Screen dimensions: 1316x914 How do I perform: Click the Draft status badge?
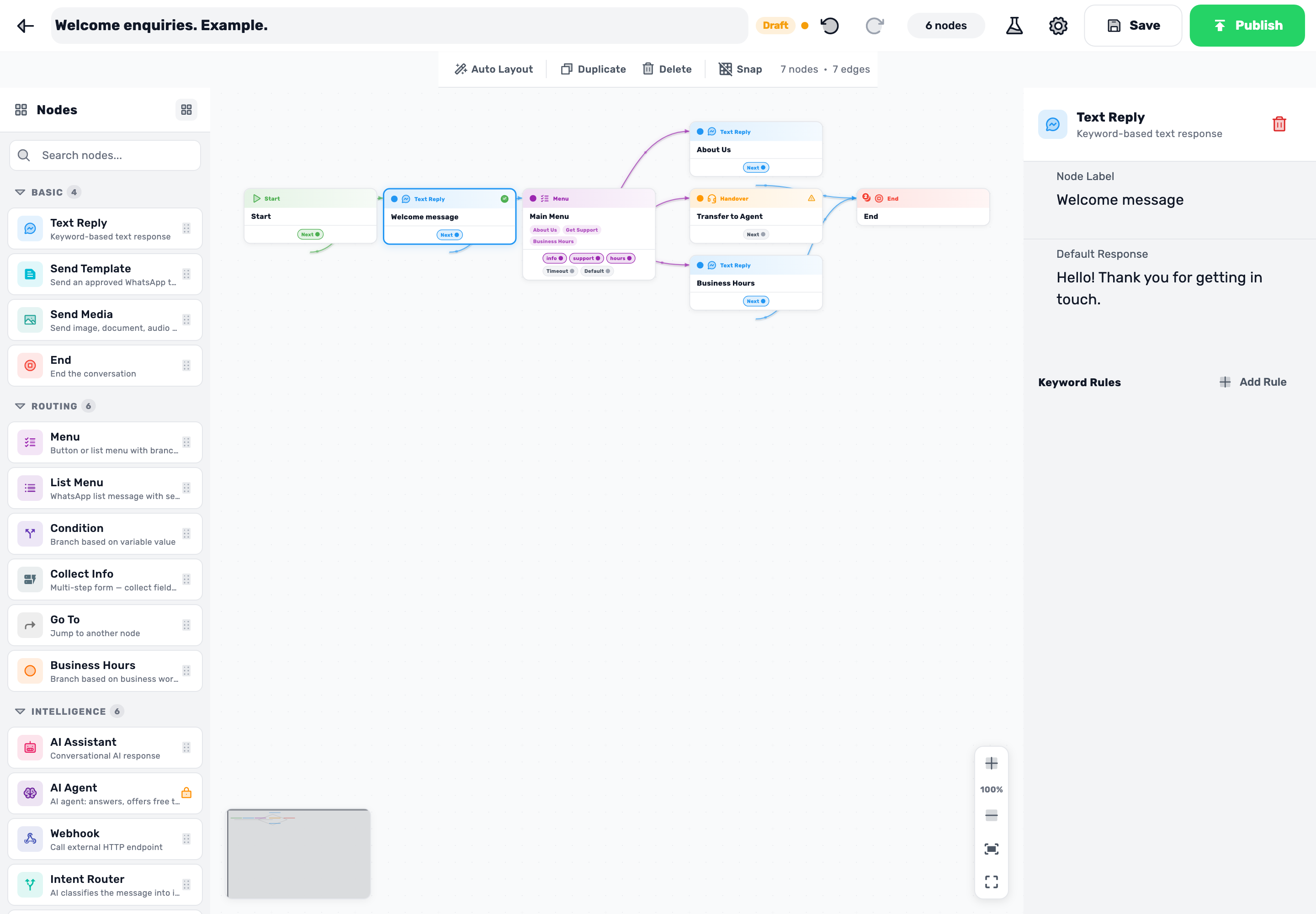point(775,26)
